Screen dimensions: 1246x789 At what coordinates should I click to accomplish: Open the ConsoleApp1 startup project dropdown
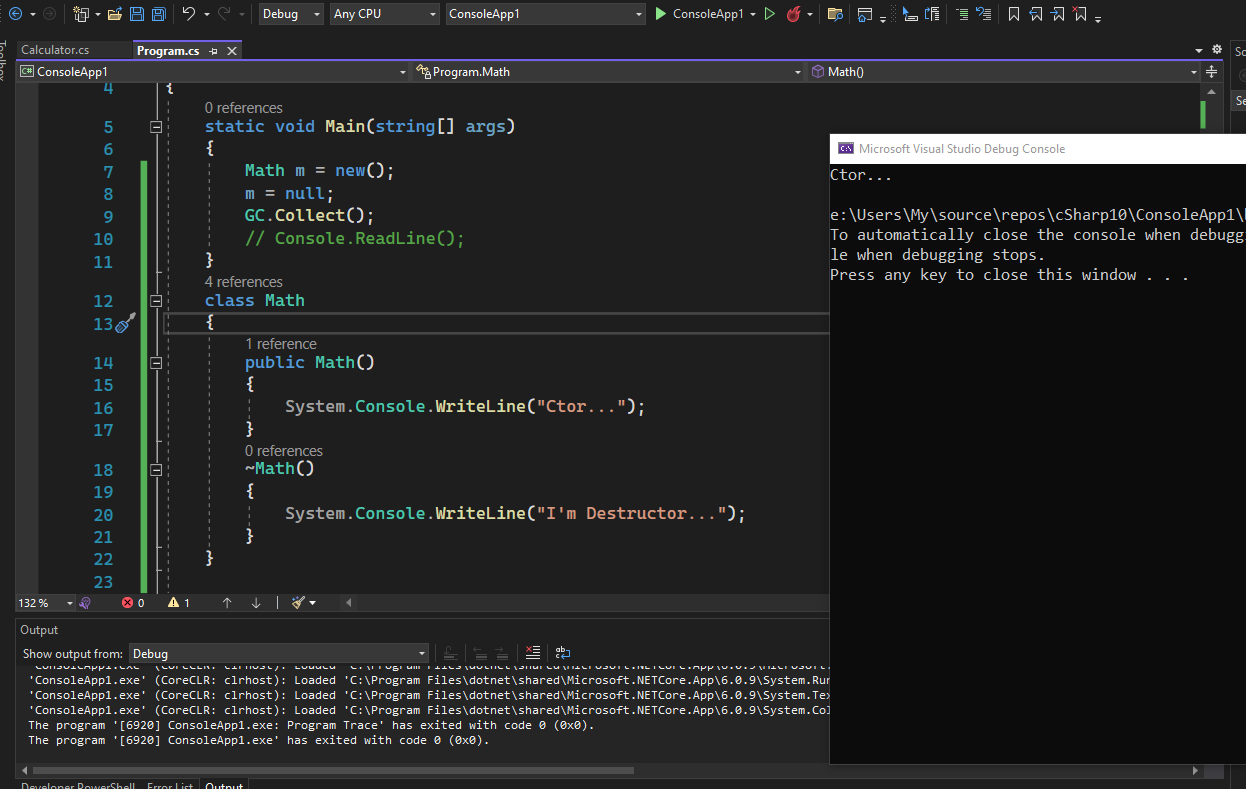545,14
